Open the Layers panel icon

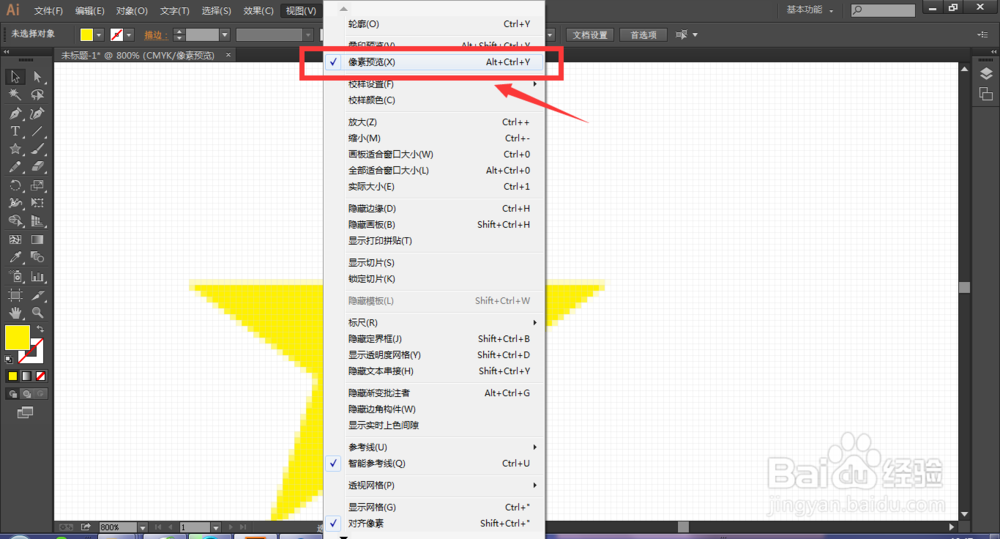(986, 74)
